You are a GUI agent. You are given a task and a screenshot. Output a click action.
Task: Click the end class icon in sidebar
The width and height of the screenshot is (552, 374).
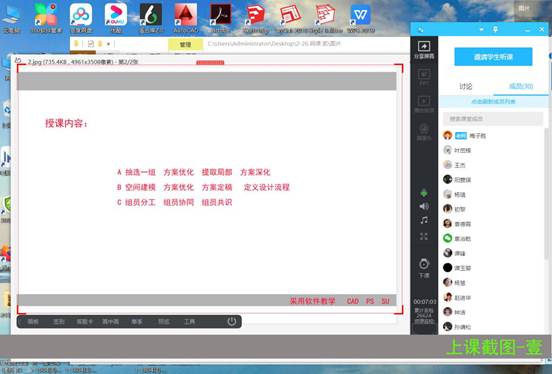tap(424, 268)
